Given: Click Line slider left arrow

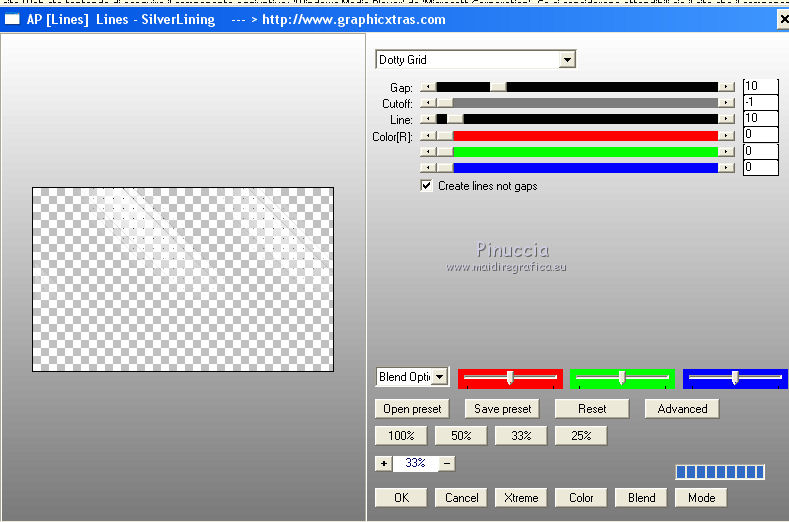Looking at the screenshot, I should [428, 119].
